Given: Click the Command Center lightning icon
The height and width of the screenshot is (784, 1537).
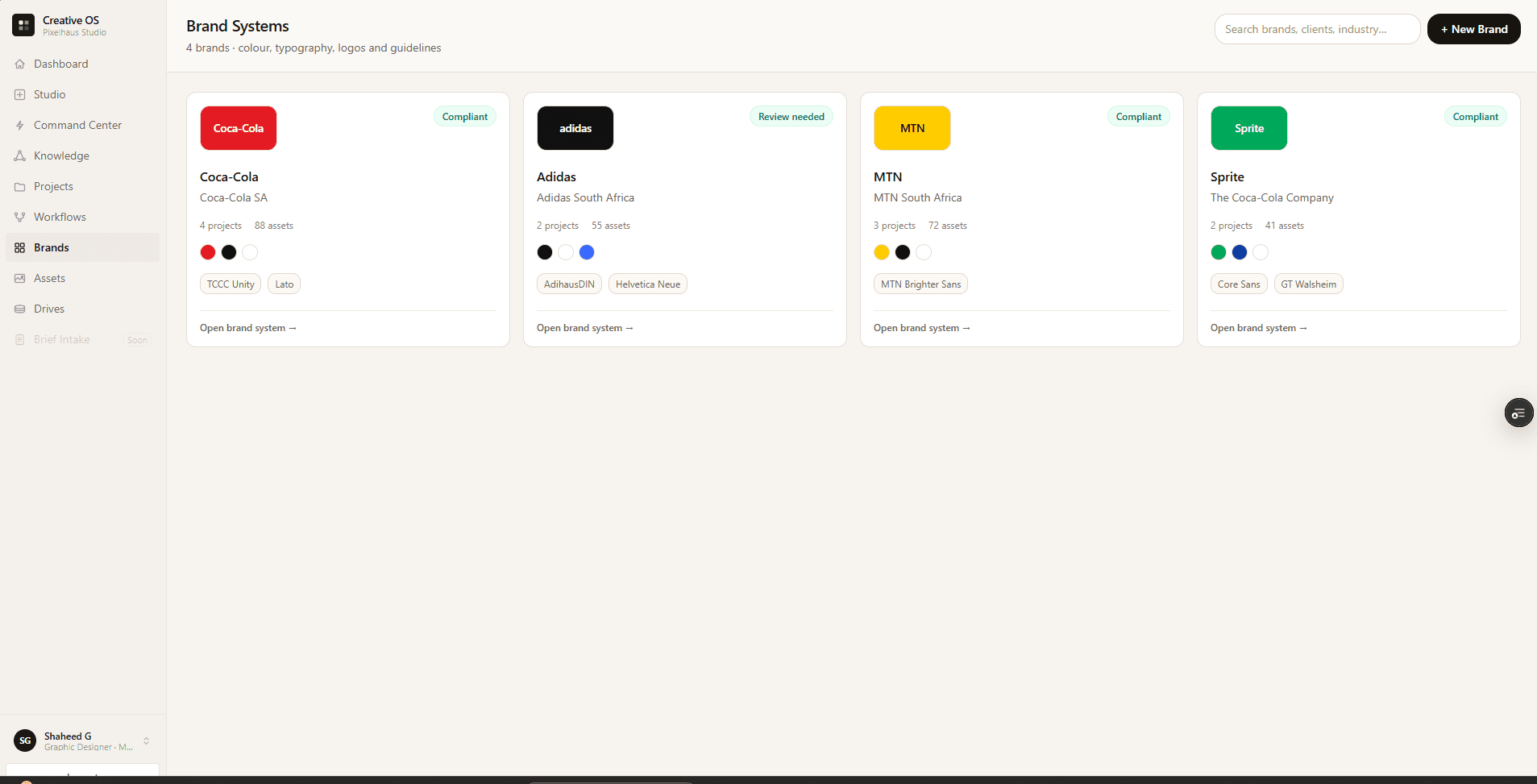Looking at the screenshot, I should (20, 125).
